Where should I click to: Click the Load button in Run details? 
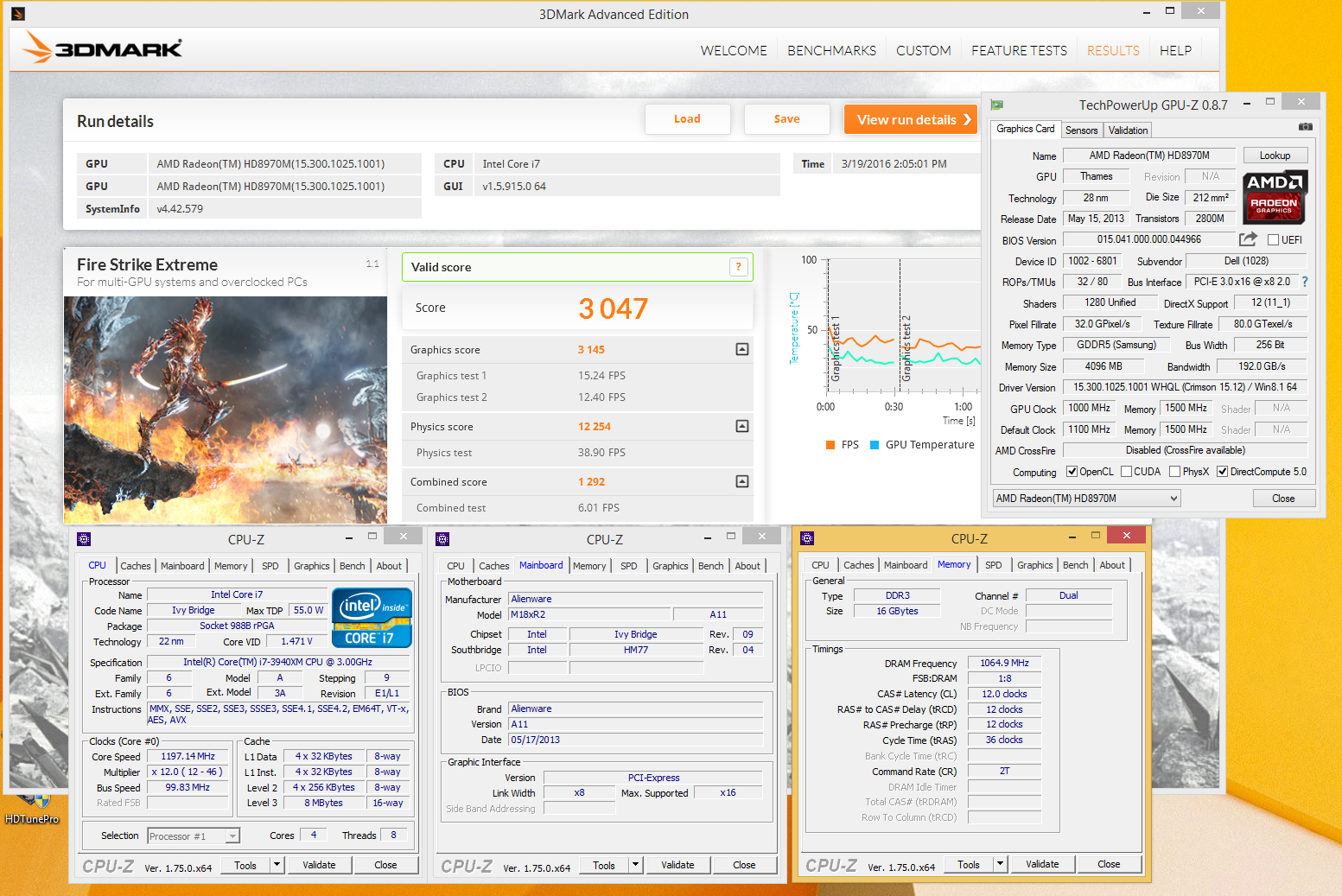click(x=688, y=119)
